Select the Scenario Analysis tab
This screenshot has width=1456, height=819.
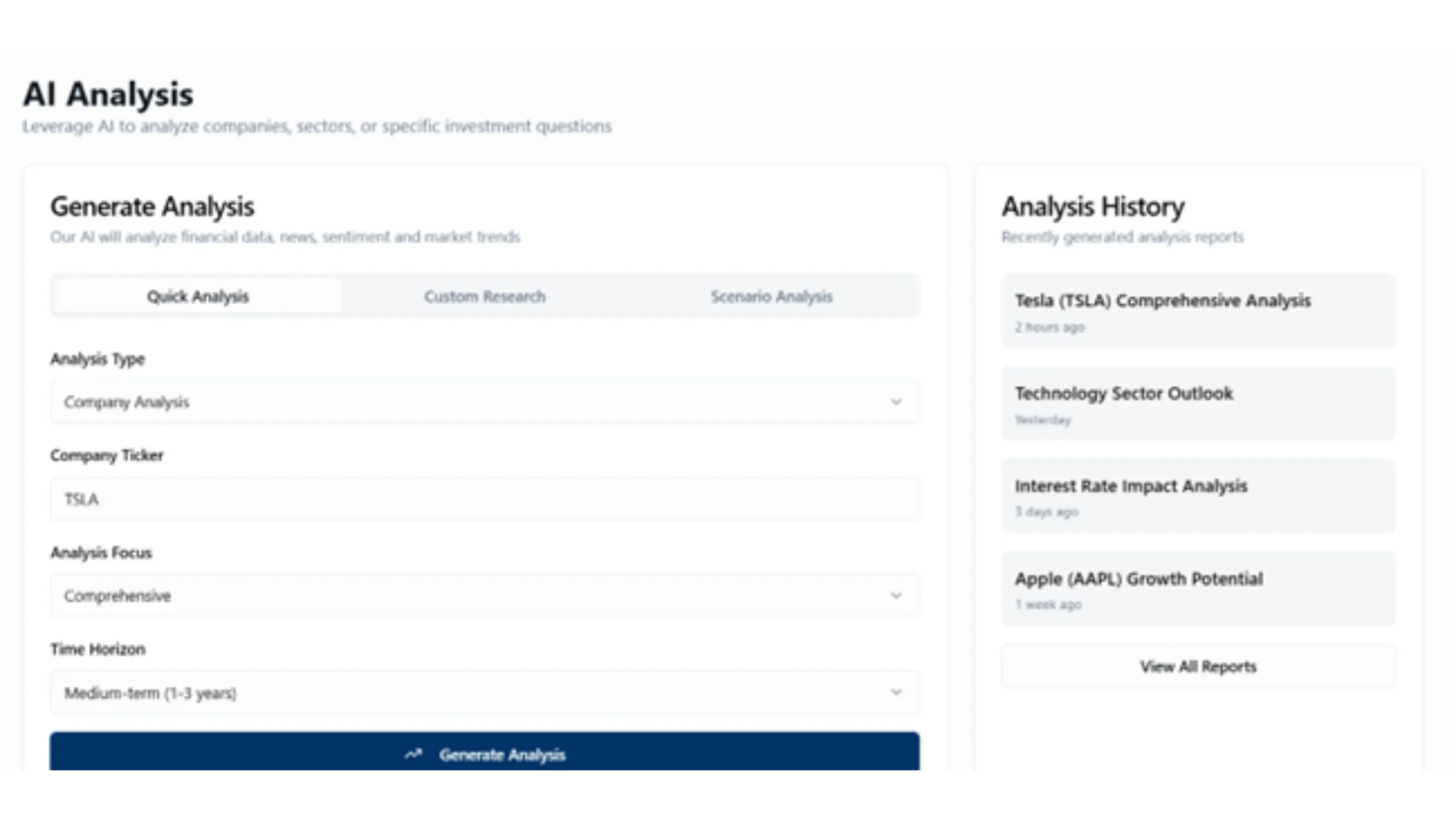tap(771, 296)
